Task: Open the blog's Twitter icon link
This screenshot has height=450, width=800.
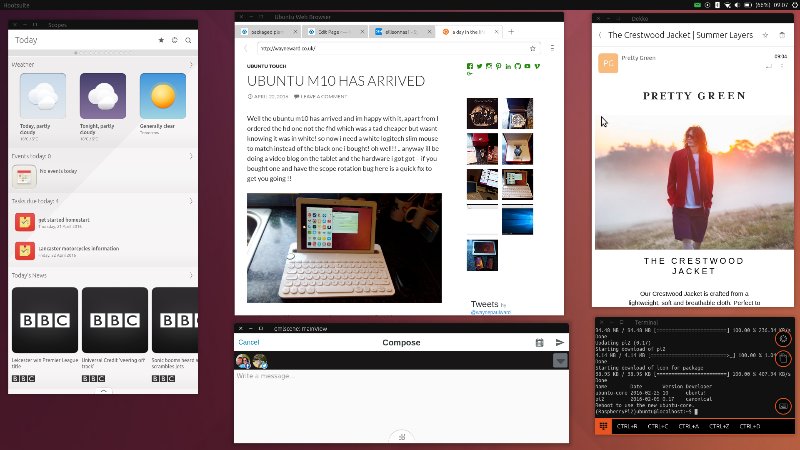Action: [x=479, y=66]
